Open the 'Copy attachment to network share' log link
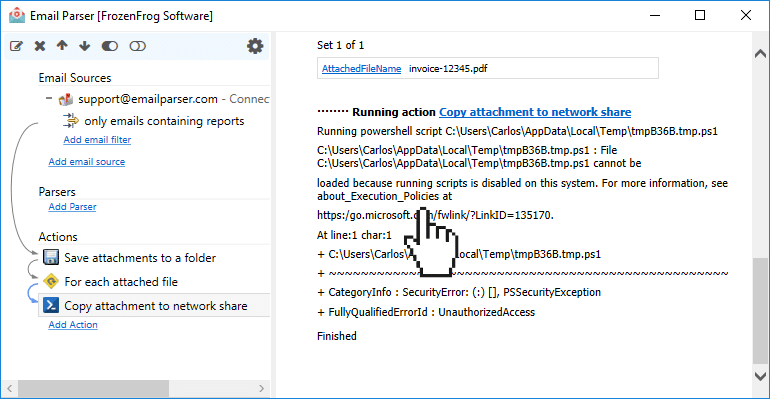The height and width of the screenshot is (399, 770). click(x=535, y=112)
